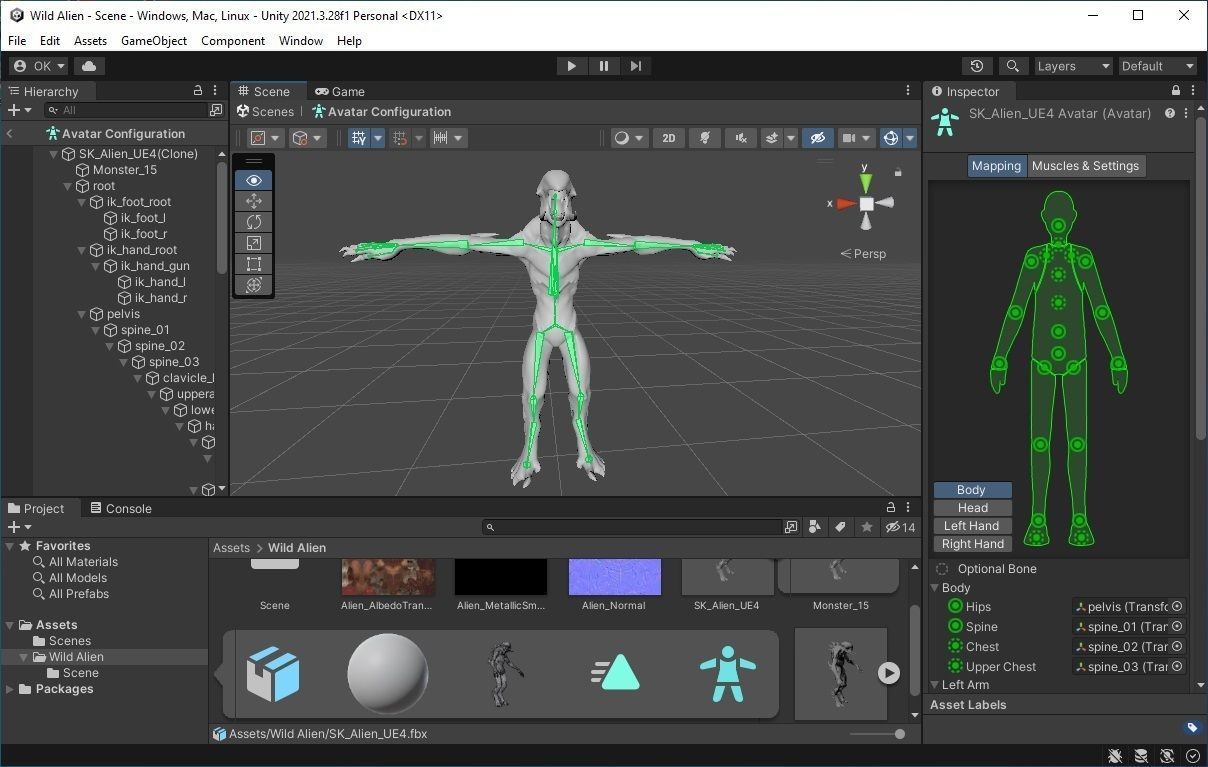The height and width of the screenshot is (767, 1208).
Task: Toggle grid visibility button
Action: coord(359,138)
